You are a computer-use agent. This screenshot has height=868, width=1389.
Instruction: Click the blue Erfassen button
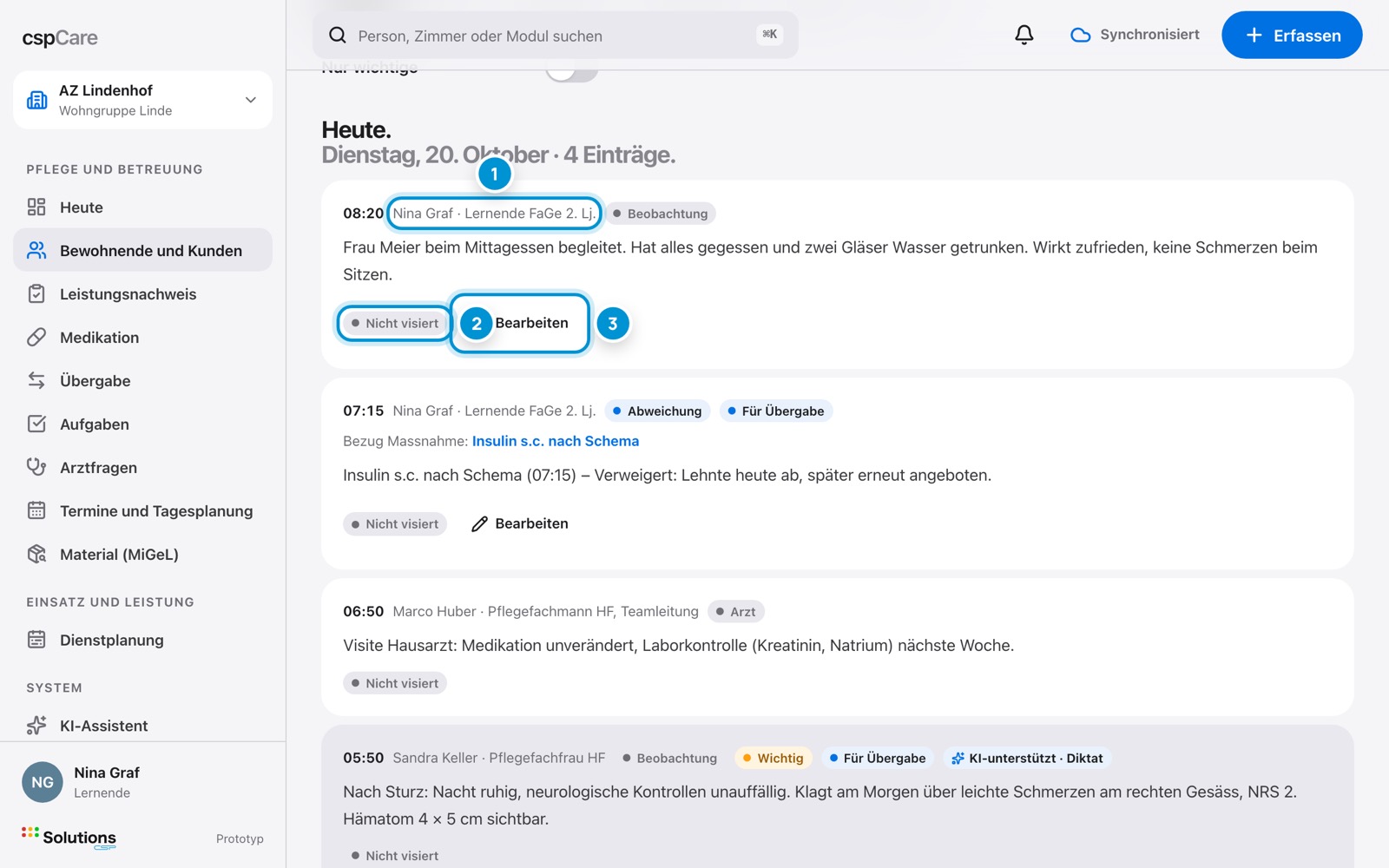[x=1292, y=36]
